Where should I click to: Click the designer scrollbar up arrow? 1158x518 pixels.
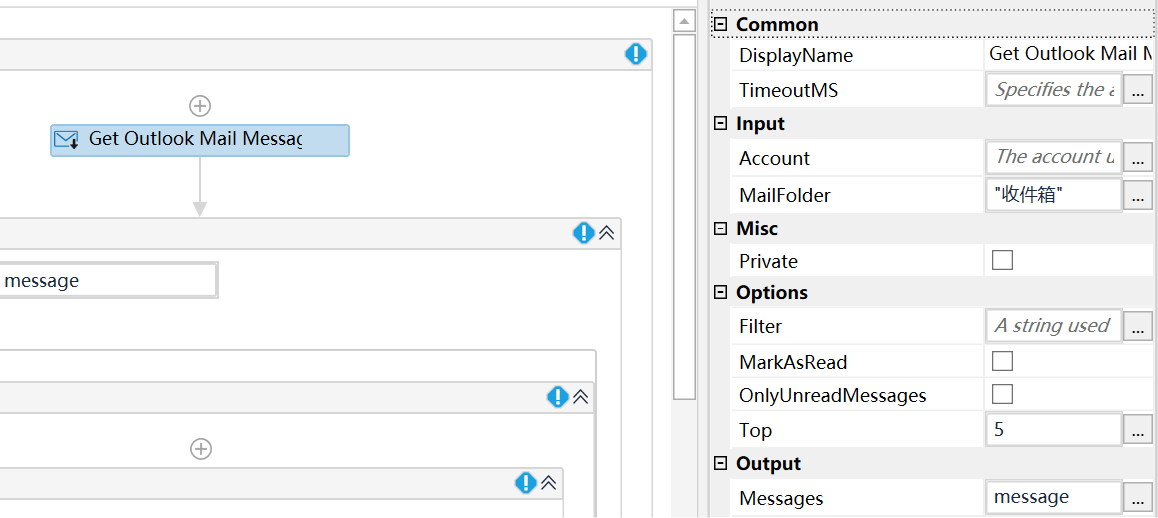point(684,21)
